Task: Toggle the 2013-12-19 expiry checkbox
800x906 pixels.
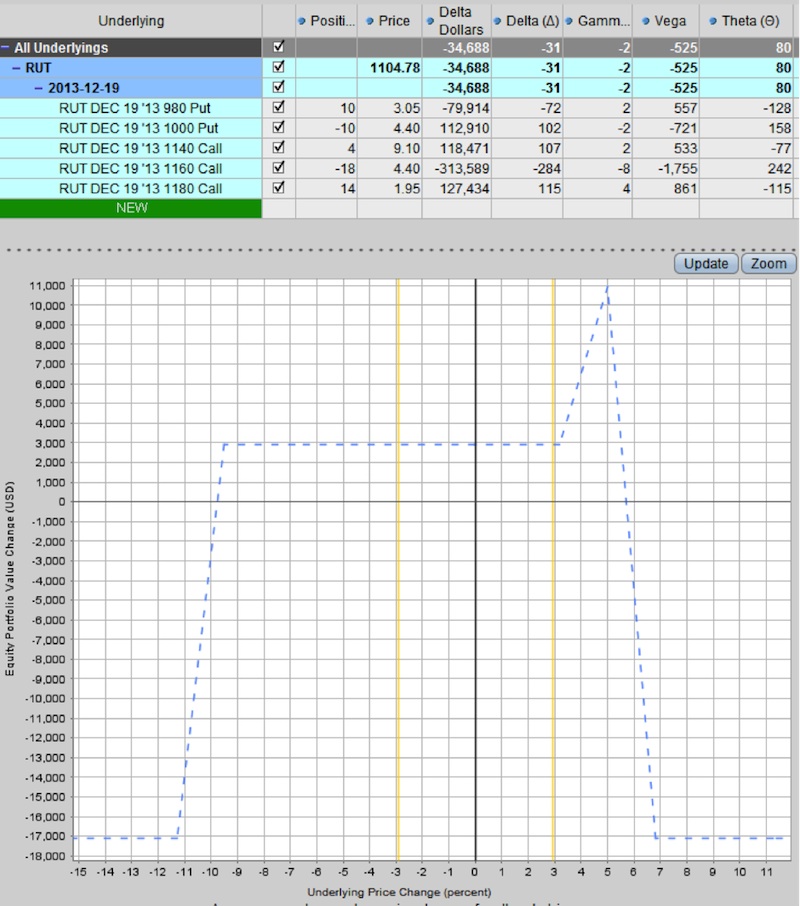Action: click(278, 87)
